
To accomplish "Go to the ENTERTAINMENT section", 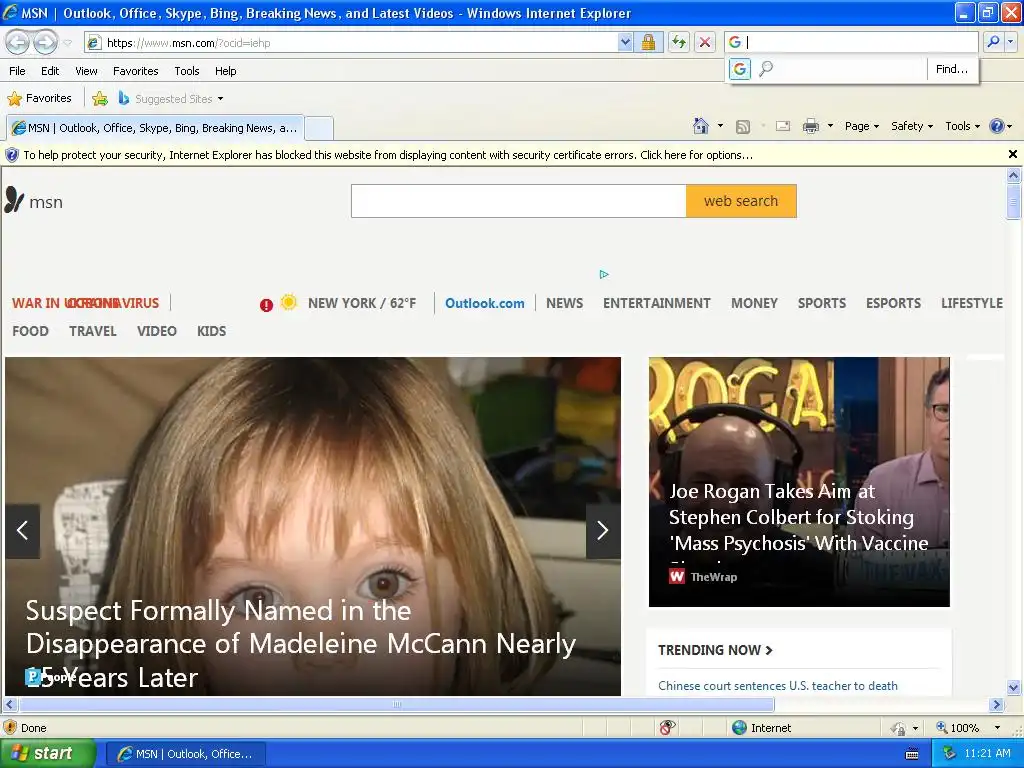I will 656,303.
